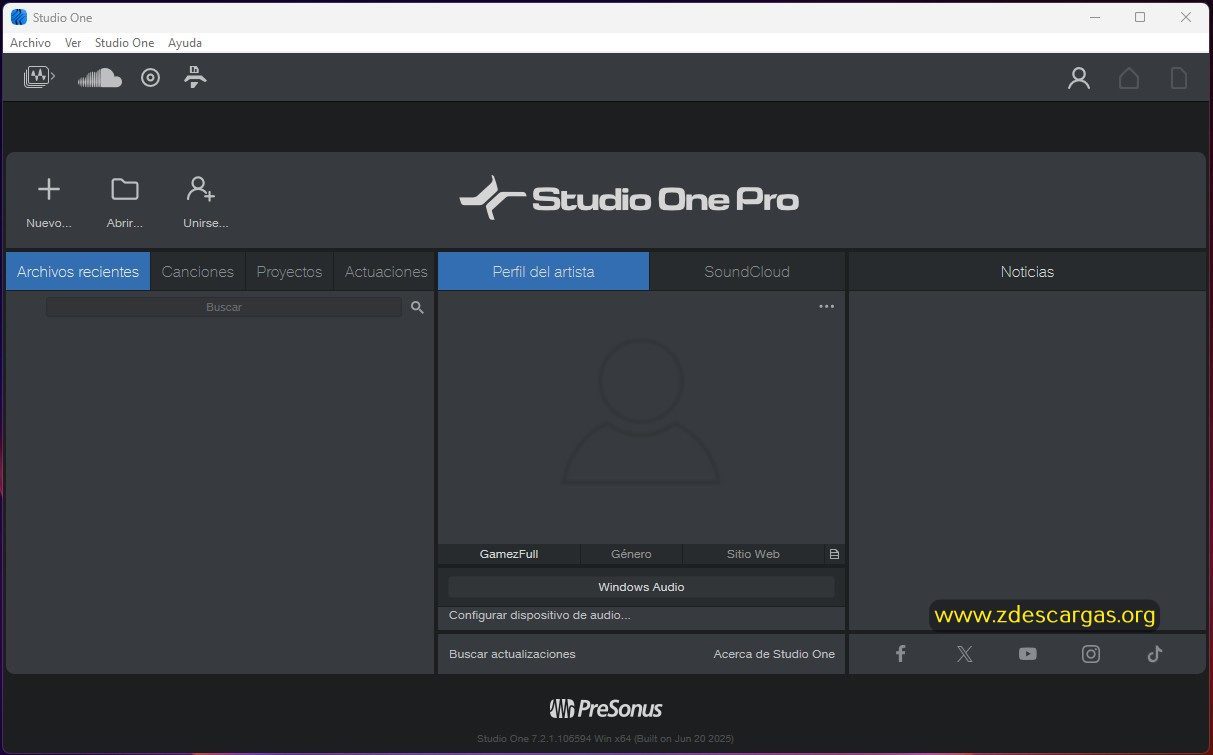Switch to the SoundCloud tab
Viewport: 1213px width, 755px height.
tap(747, 272)
